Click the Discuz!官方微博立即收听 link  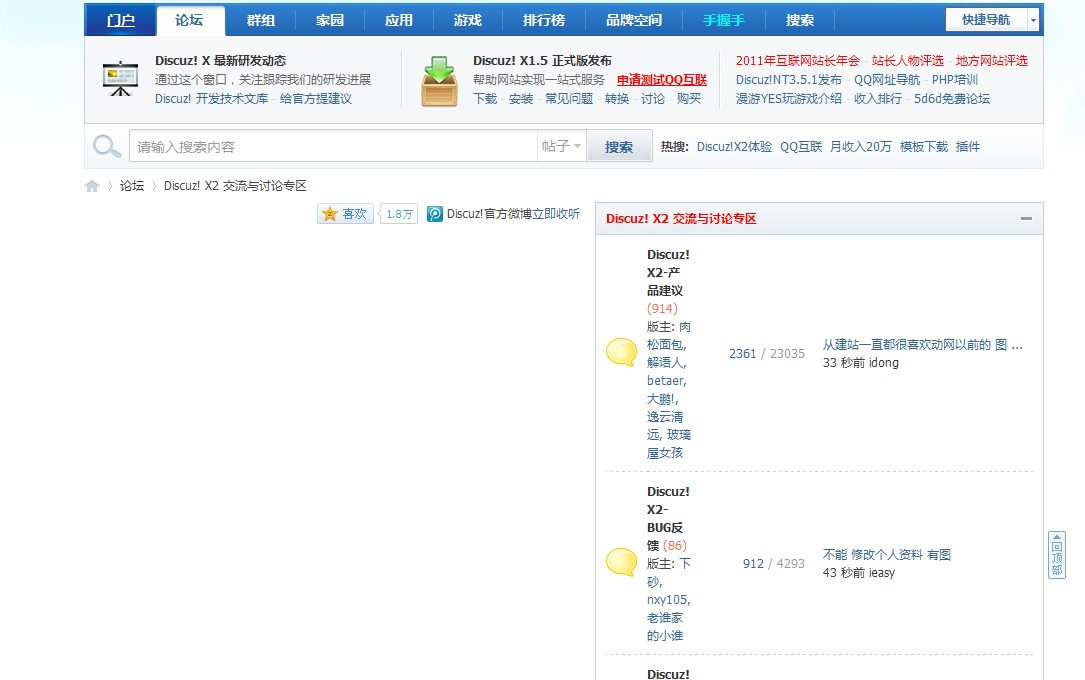pyautogui.click(x=513, y=214)
